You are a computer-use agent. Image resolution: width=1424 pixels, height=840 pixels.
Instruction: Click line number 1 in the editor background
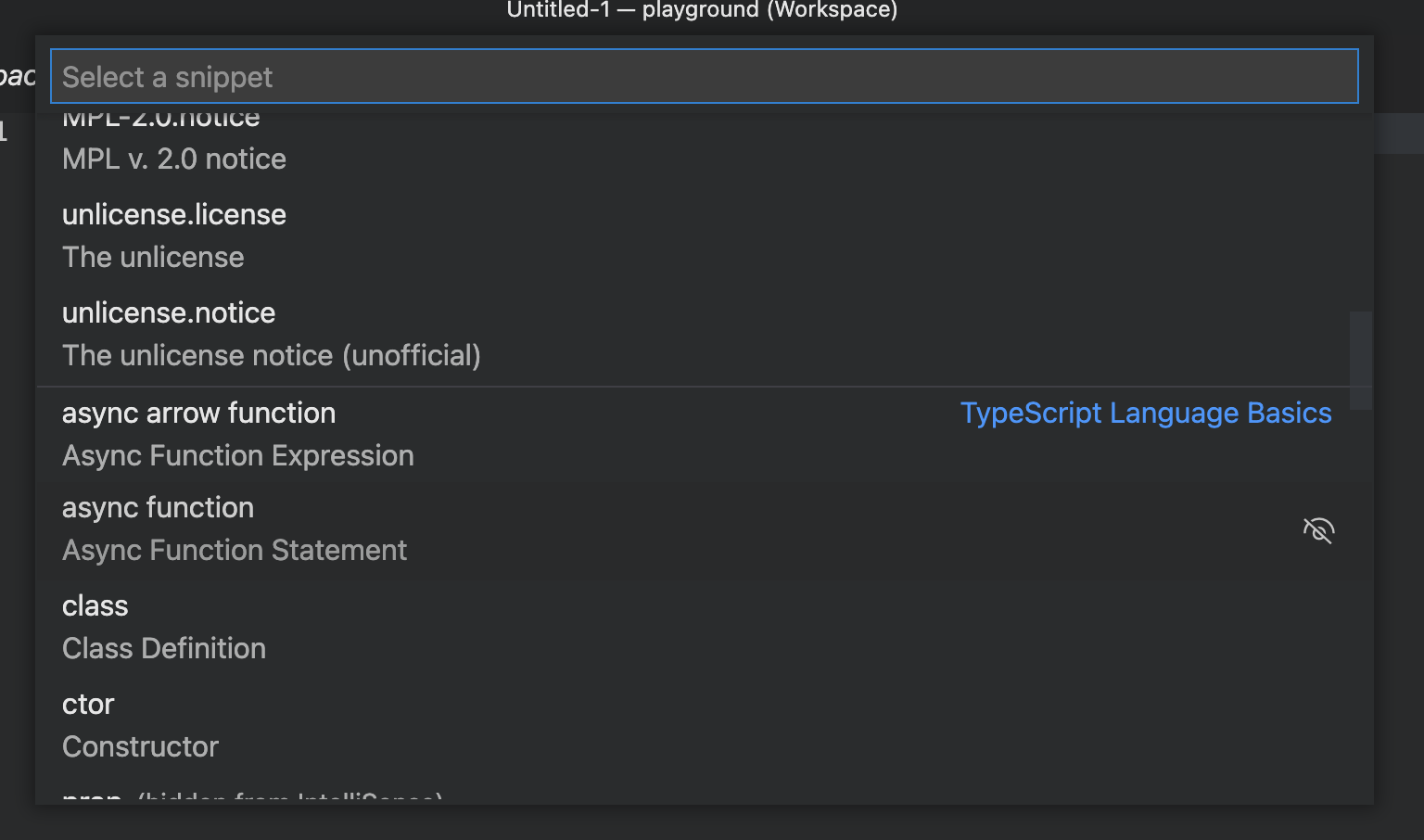[6, 132]
